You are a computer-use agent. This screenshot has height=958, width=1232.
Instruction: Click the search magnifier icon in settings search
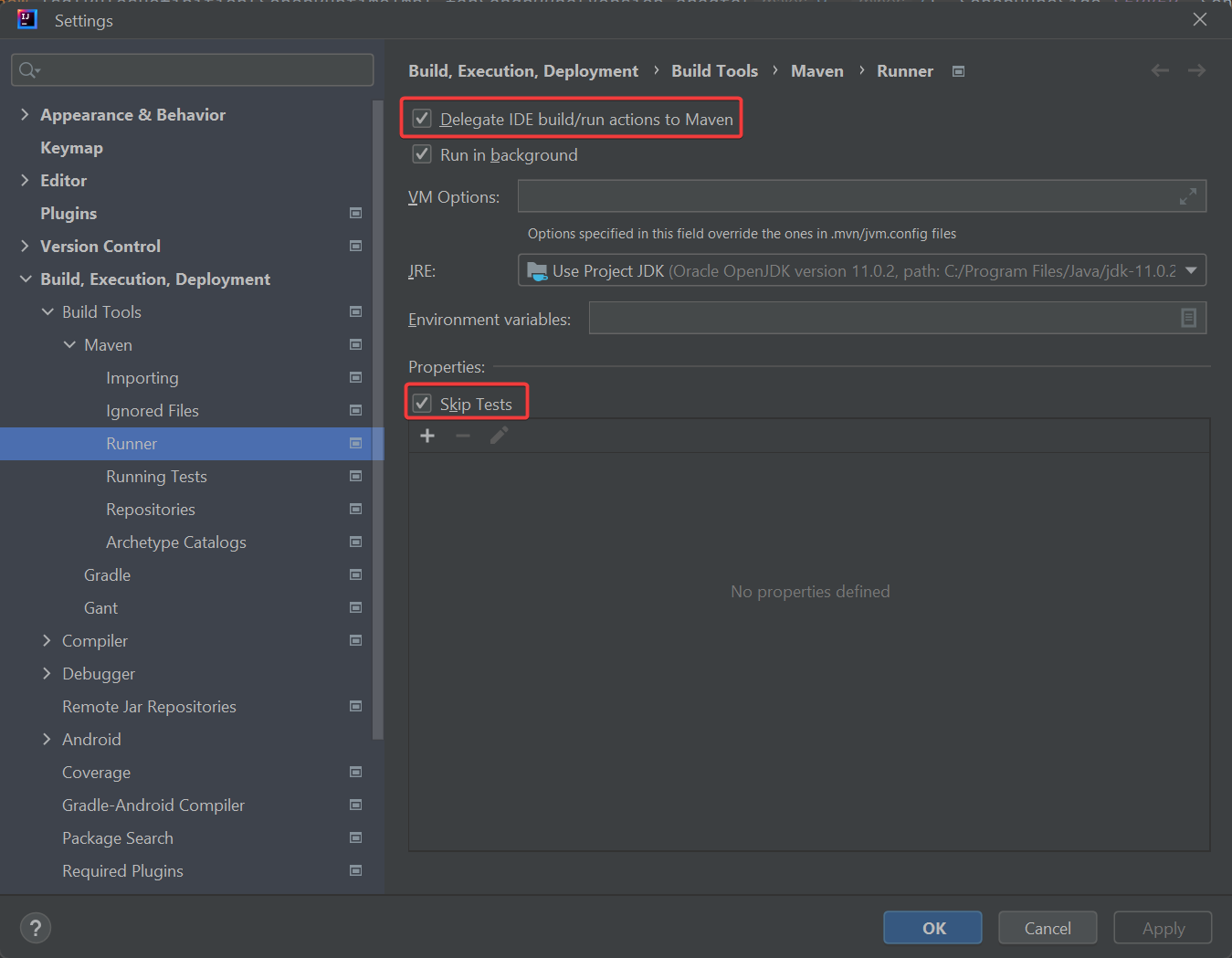click(x=28, y=70)
